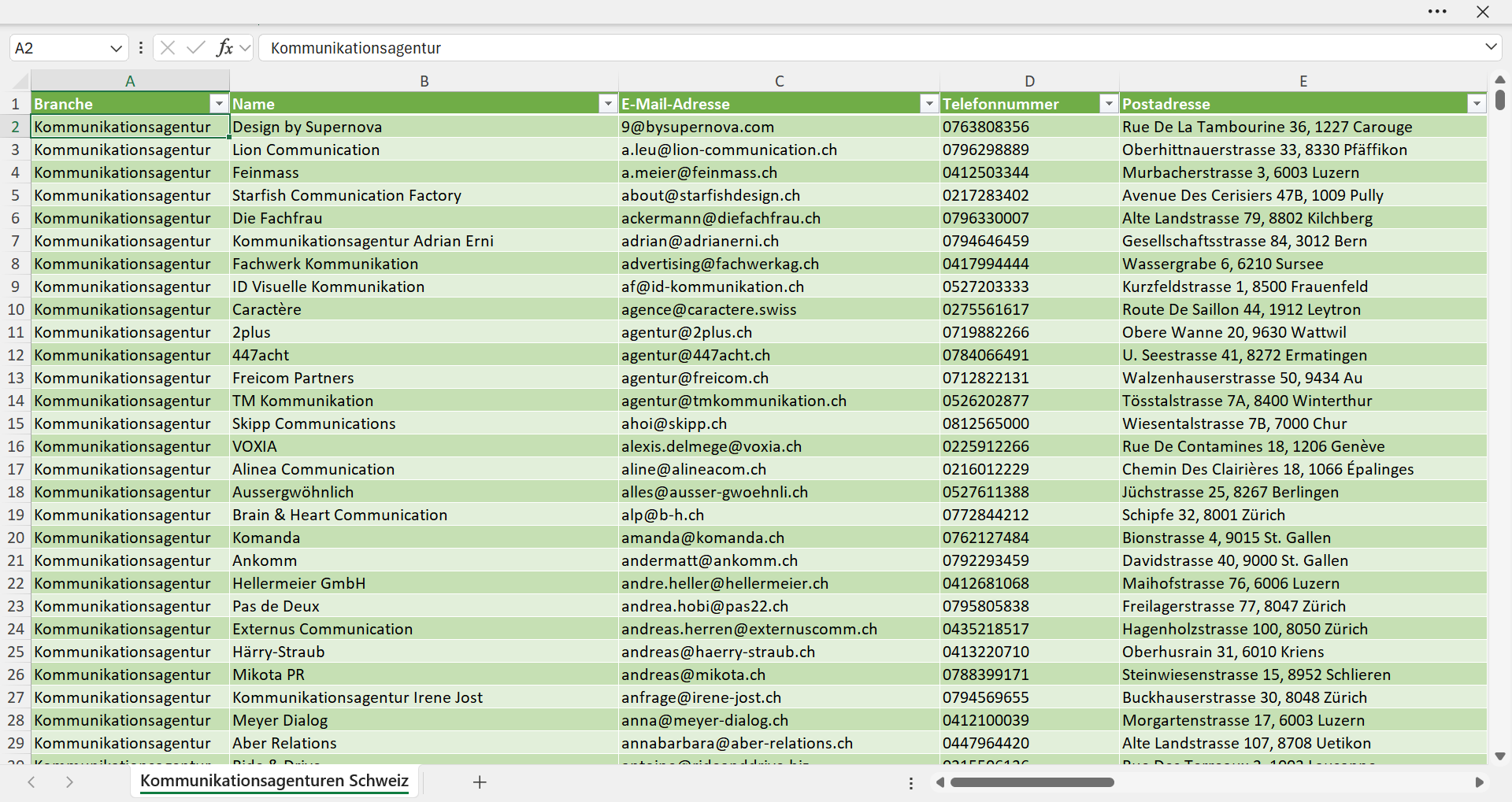Click the formula bar text field
The height and width of the screenshot is (802, 1512).
(x=870, y=48)
